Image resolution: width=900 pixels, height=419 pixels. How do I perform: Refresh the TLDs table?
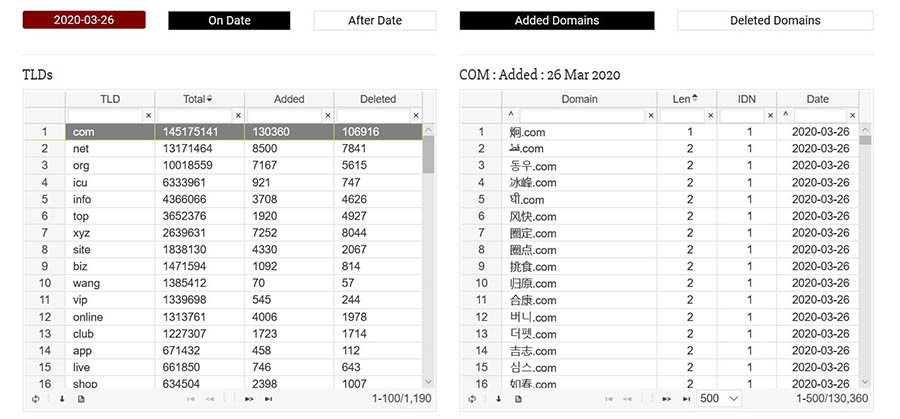tap(36, 399)
